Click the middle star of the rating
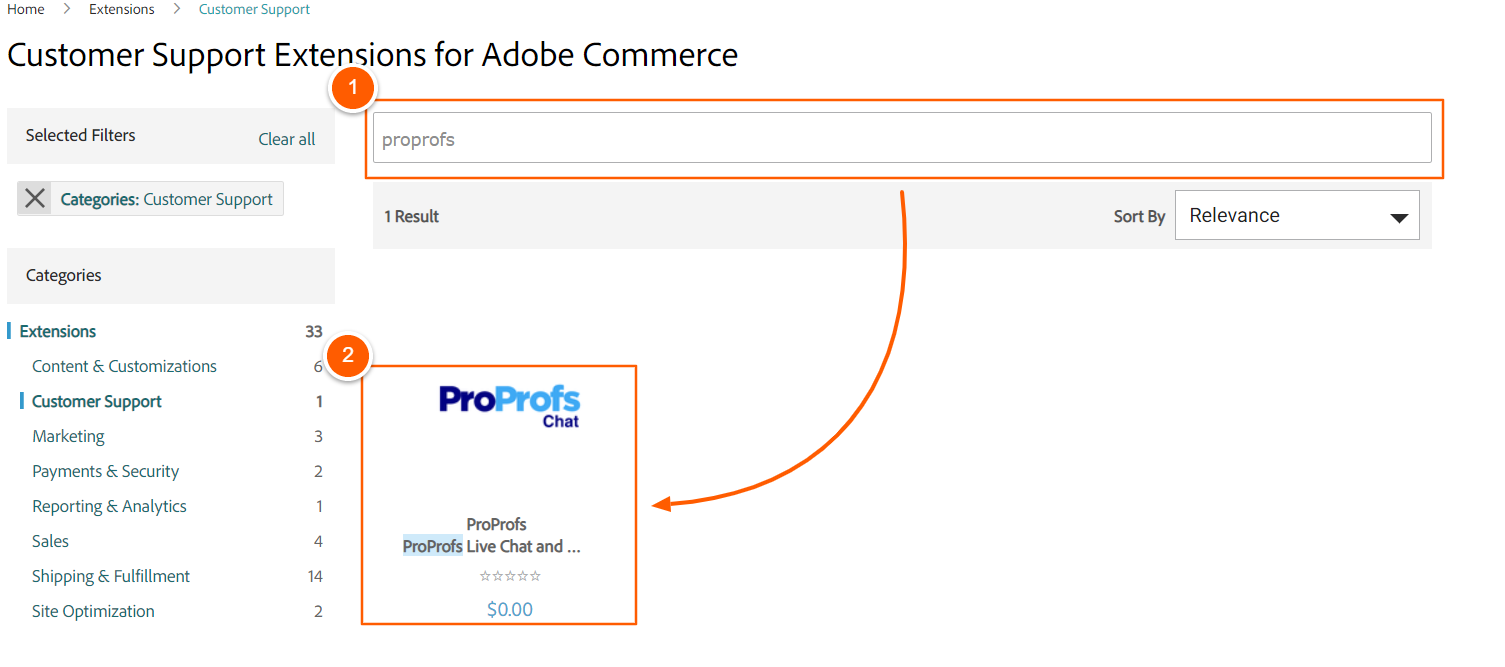 510,575
